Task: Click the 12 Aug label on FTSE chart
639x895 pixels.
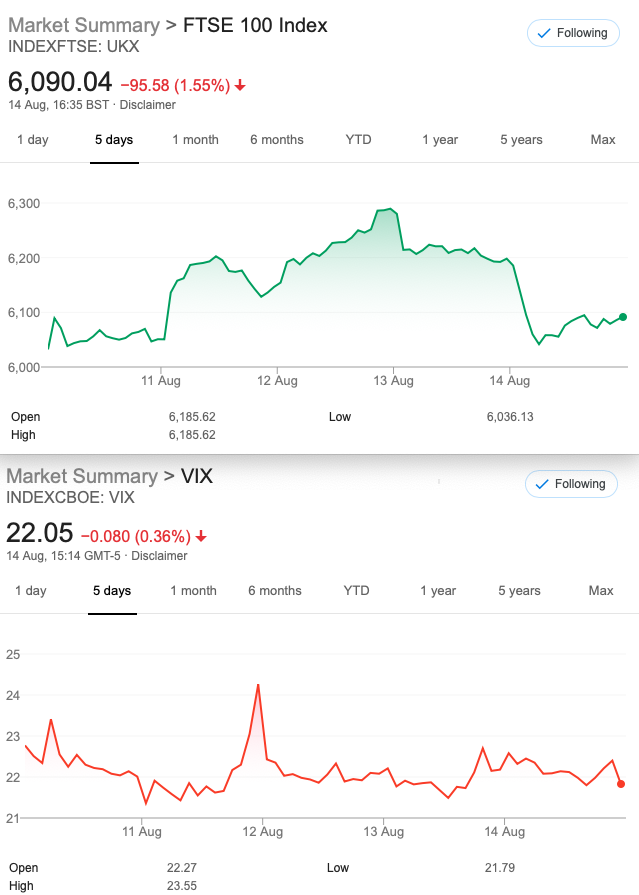Action: (277, 381)
